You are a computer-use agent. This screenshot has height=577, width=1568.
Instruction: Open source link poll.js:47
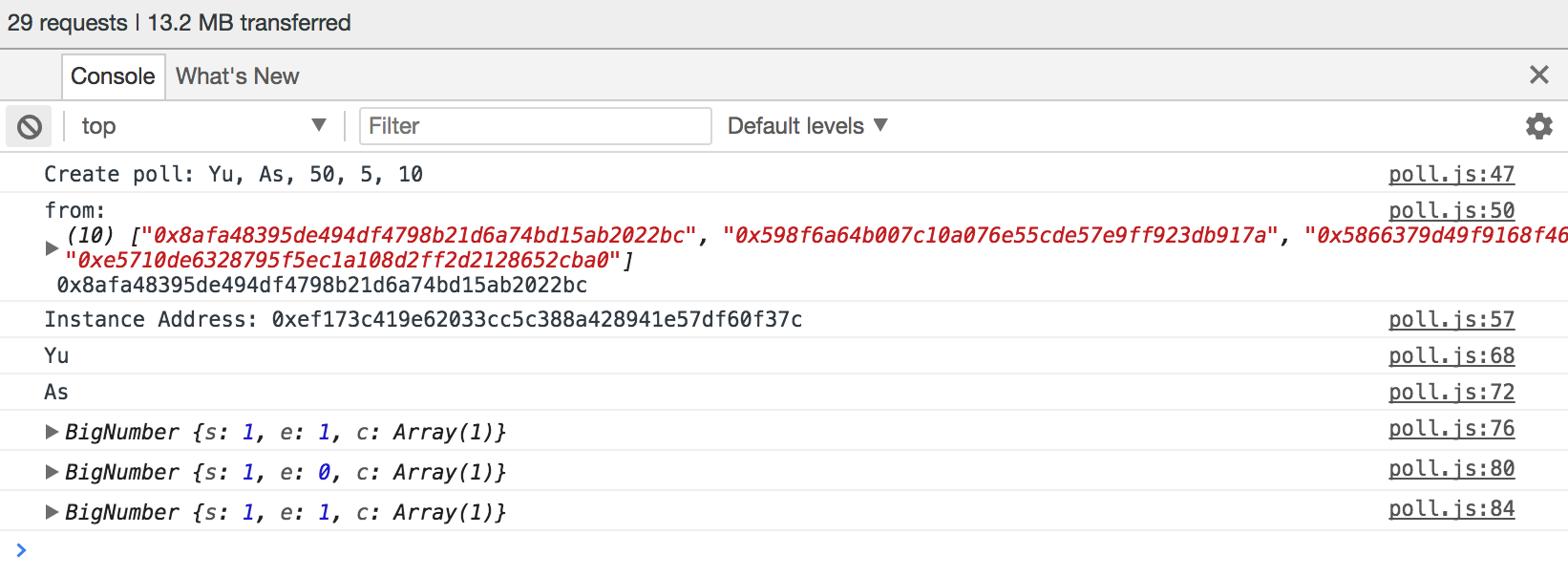coord(1451,174)
